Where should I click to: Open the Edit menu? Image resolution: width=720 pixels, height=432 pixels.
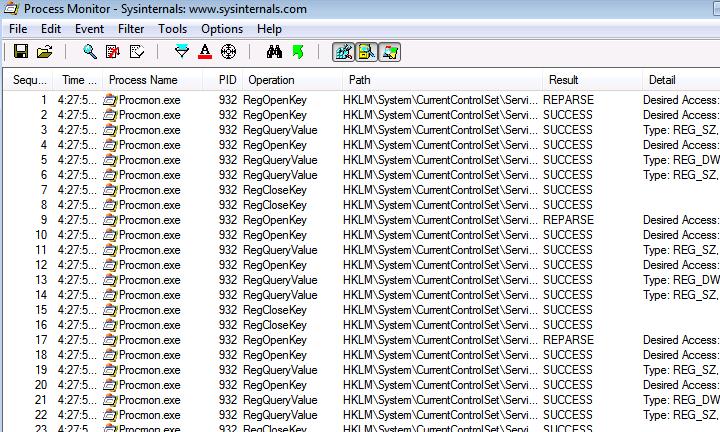pyautogui.click(x=51, y=29)
